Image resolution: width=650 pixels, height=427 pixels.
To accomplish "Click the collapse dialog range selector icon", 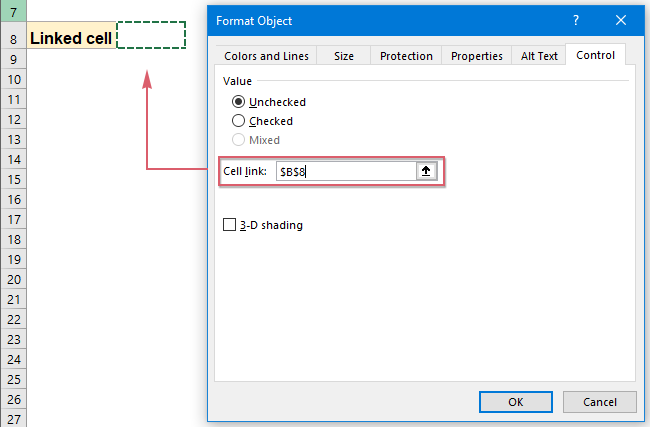I will pyautogui.click(x=426, y=171).
